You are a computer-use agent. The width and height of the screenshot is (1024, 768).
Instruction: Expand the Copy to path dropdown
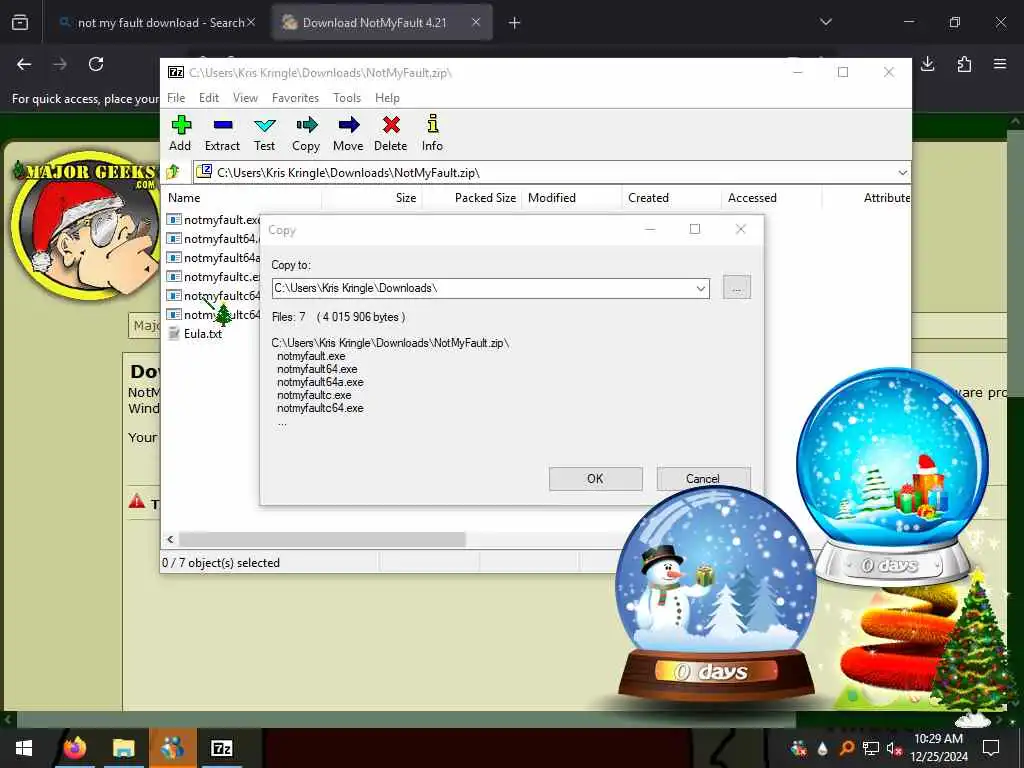tap(701, 289)
